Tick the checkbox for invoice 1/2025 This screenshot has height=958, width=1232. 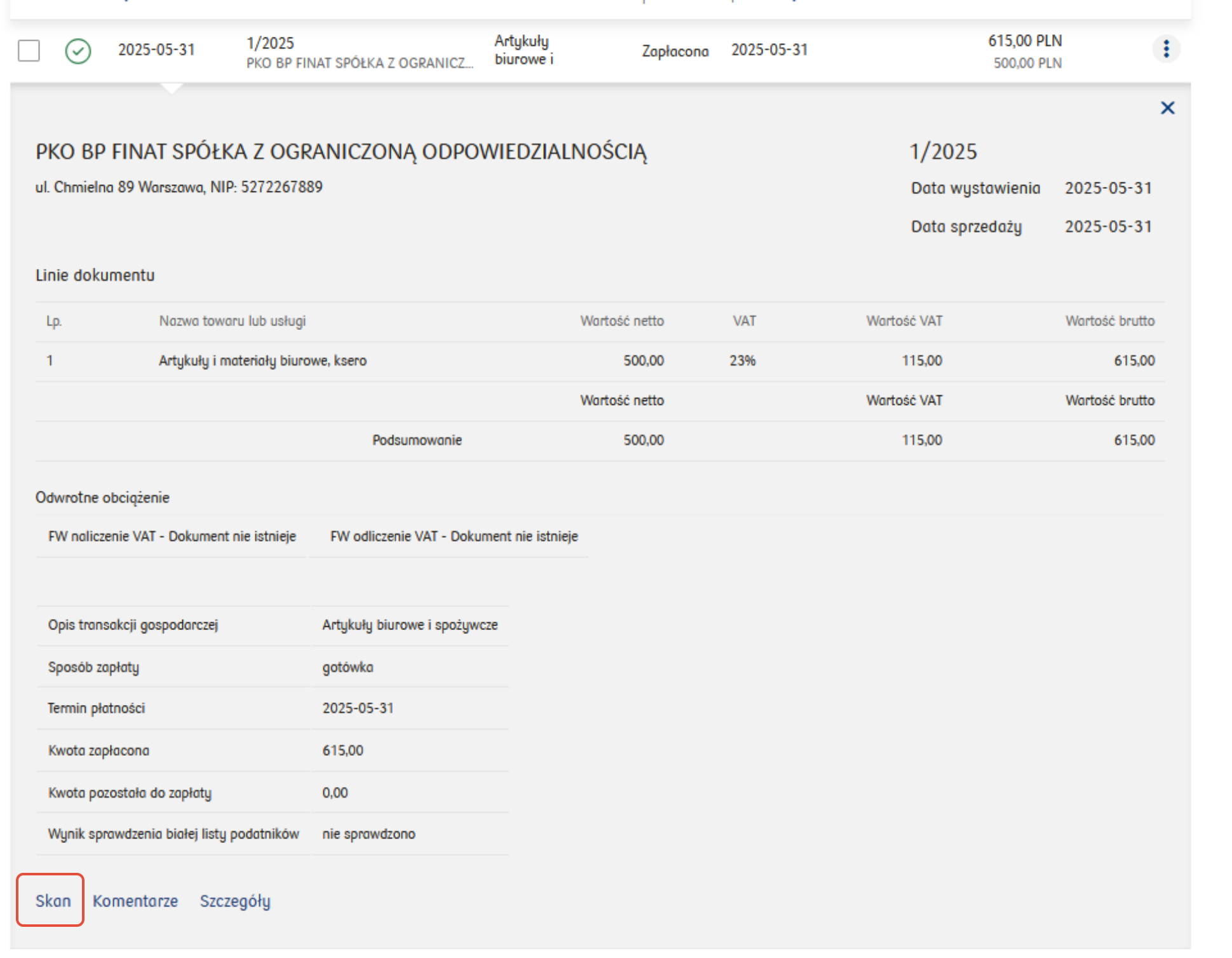29,50
